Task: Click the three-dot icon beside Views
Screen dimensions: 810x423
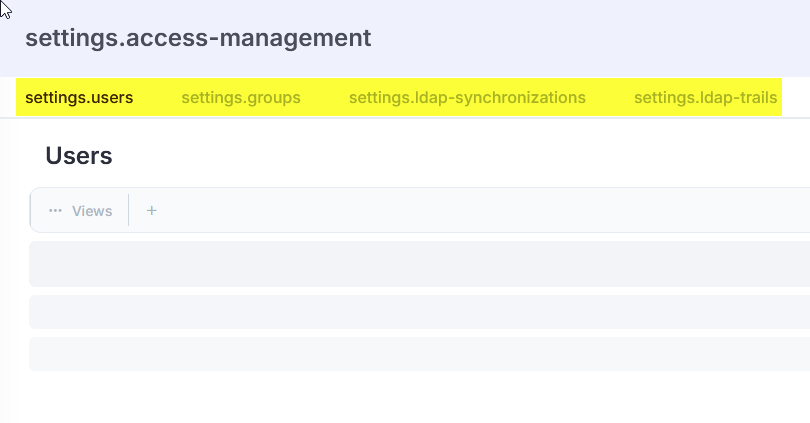Action: (x=55, y=211)
